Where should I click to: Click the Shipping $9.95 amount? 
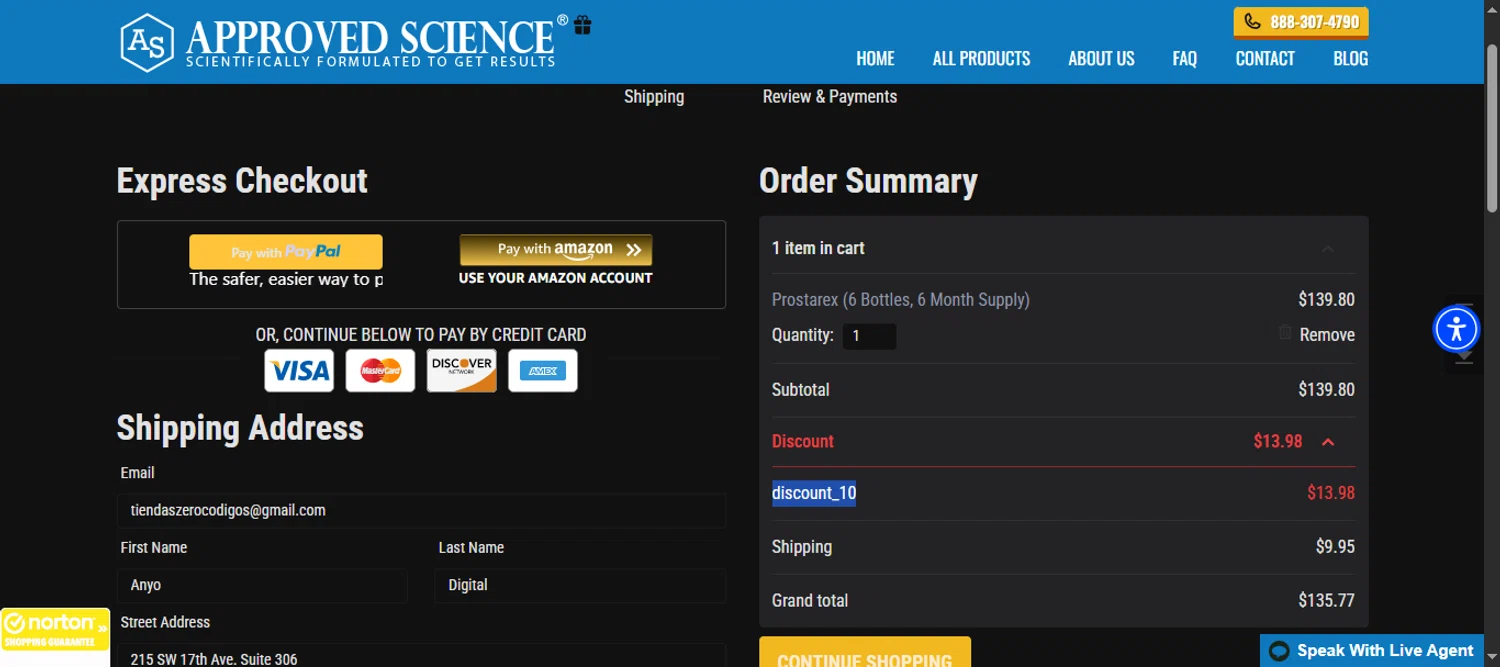[1335, 547]
